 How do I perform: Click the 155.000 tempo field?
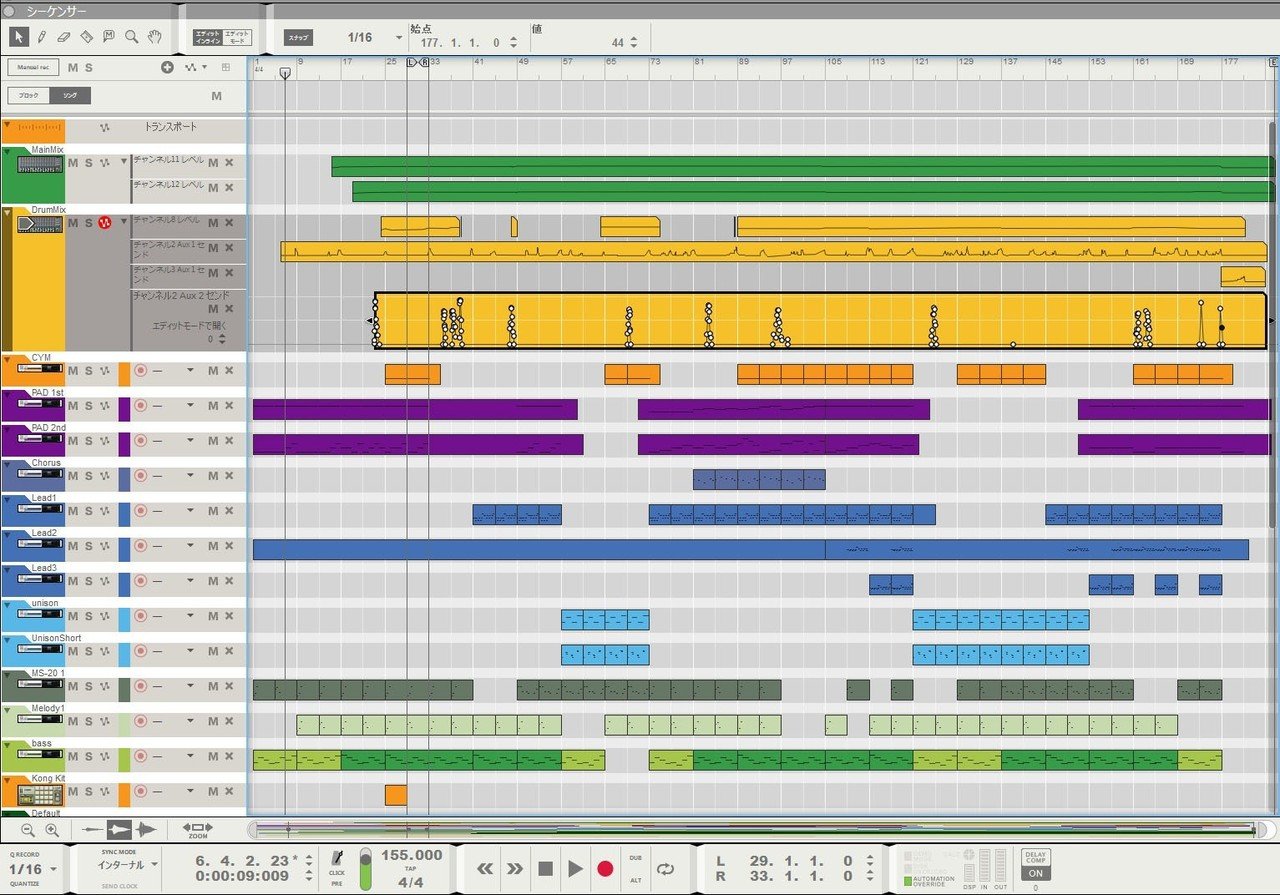pos(411,855)
